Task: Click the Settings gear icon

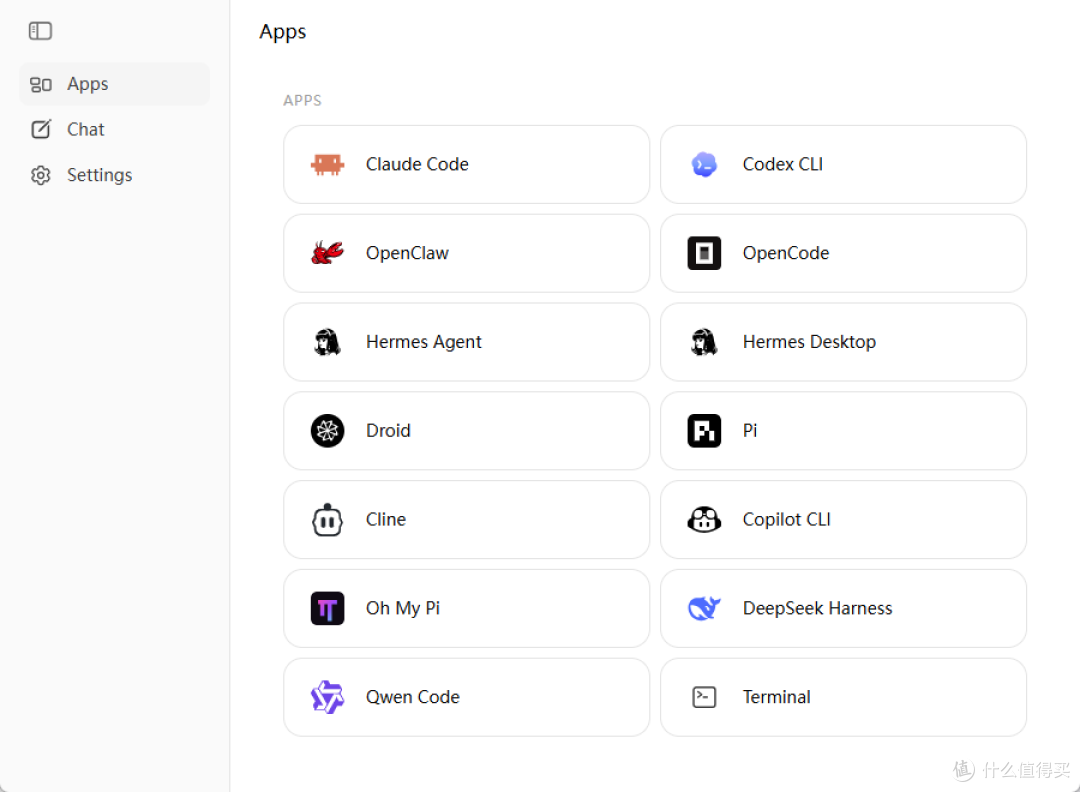Action: click(41, 175)
